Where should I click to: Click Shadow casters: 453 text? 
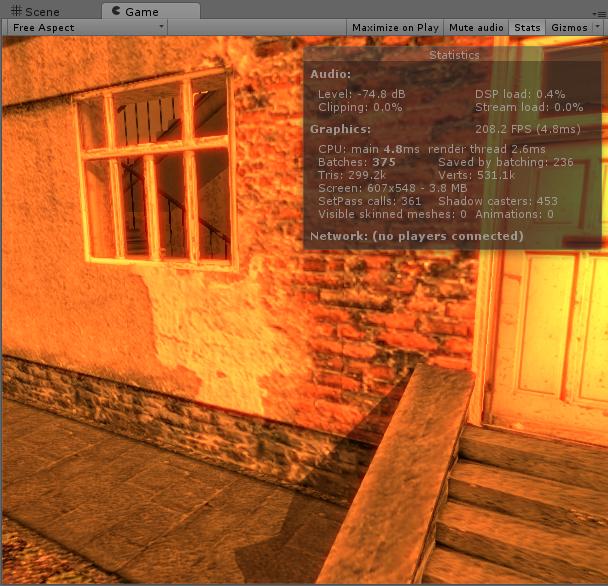pos(498,201)
